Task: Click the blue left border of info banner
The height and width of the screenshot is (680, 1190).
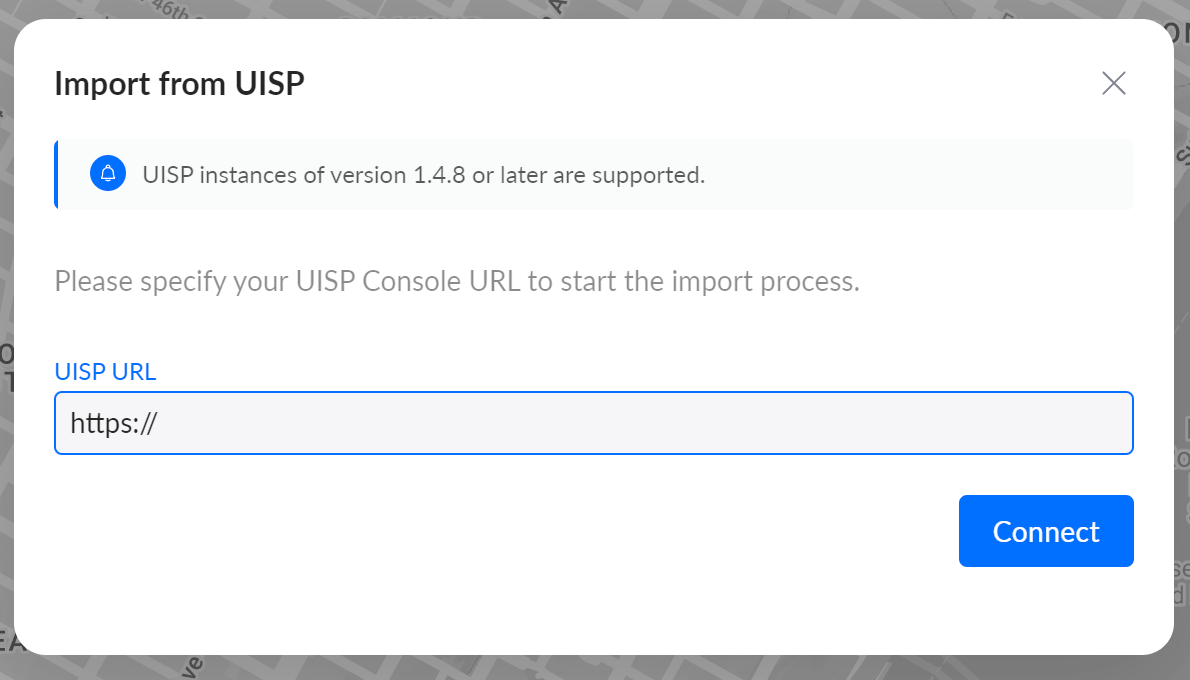Action: pos(56,175)
